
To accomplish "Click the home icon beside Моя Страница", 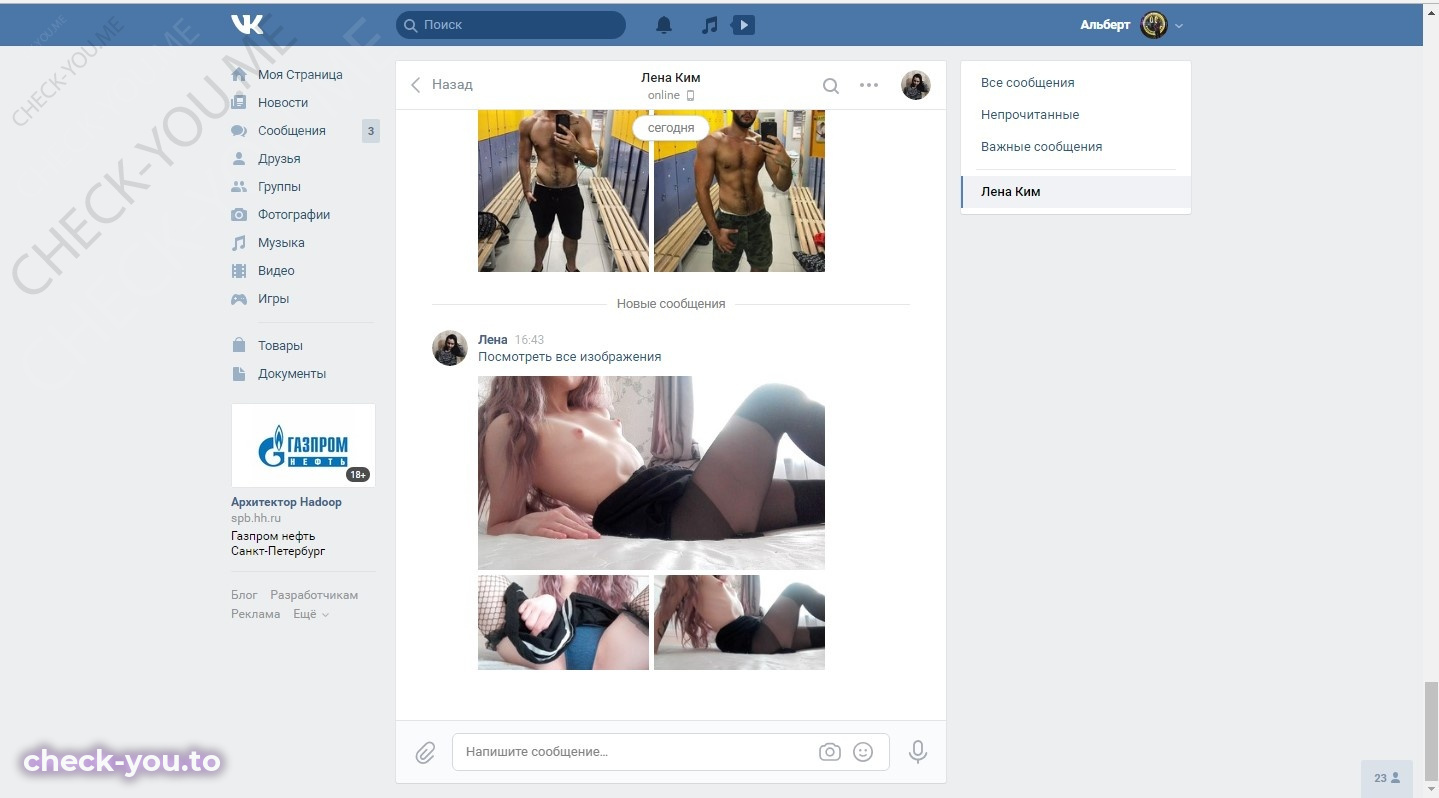I will [239, 75].
